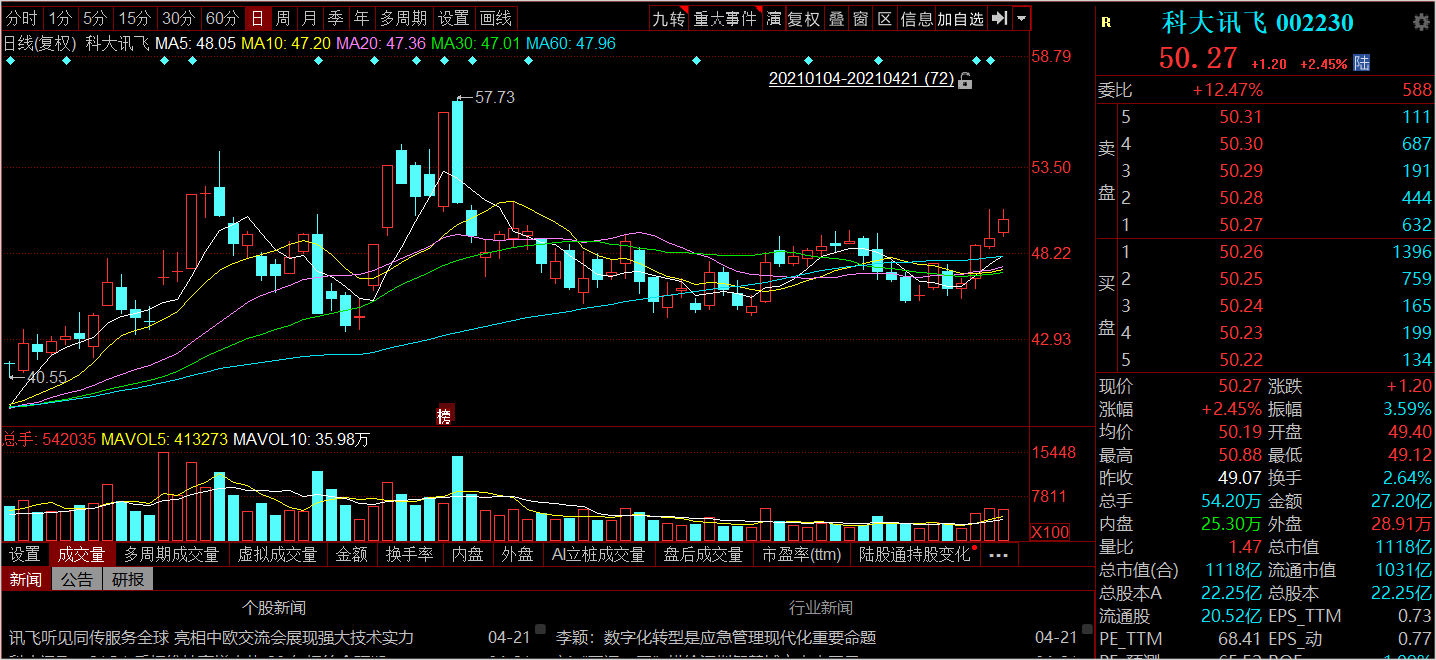Click the MA5: 48.05 legend label
Screen dimensions: 1436x660
point(196,43)
